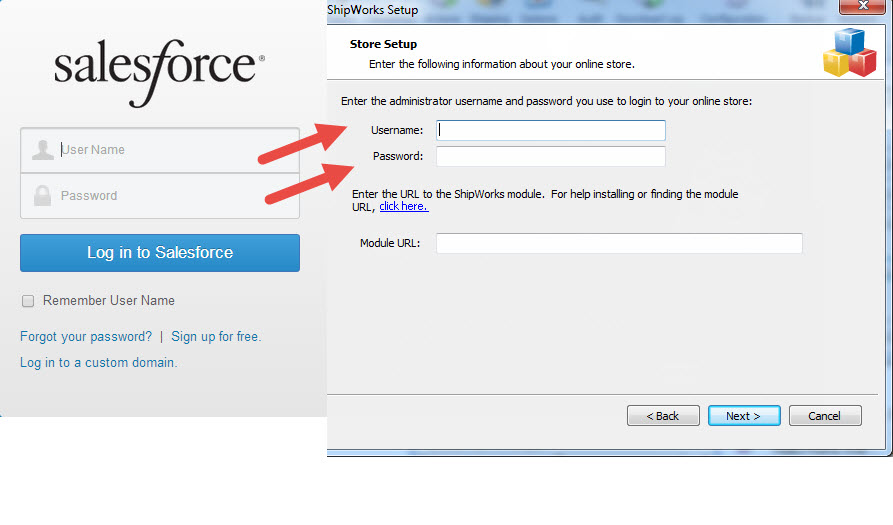
Task: Click the 'Store Setup' heading text
Action: pos(383,44)
